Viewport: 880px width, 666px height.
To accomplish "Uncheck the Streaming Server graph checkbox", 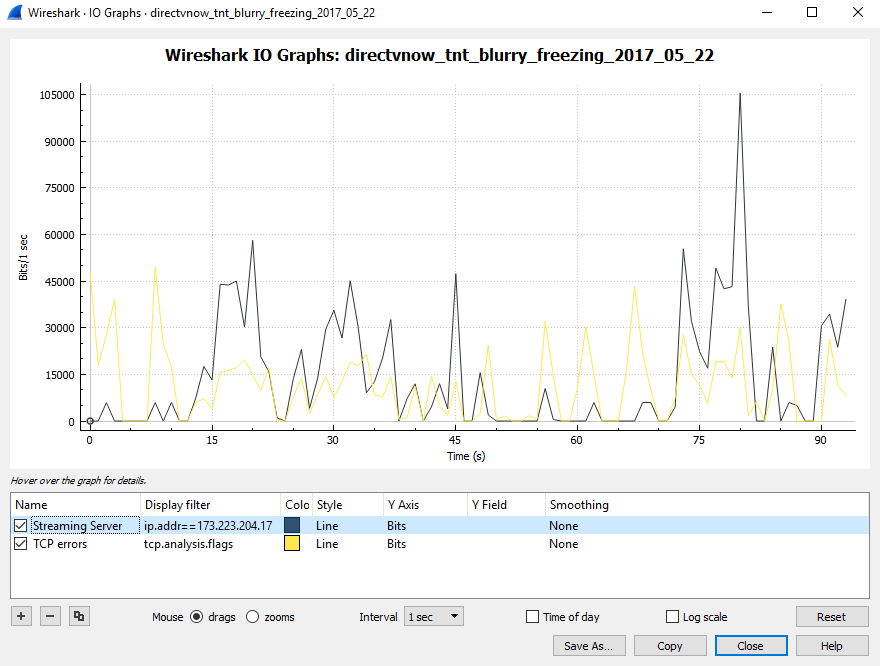I will (21, 526).
